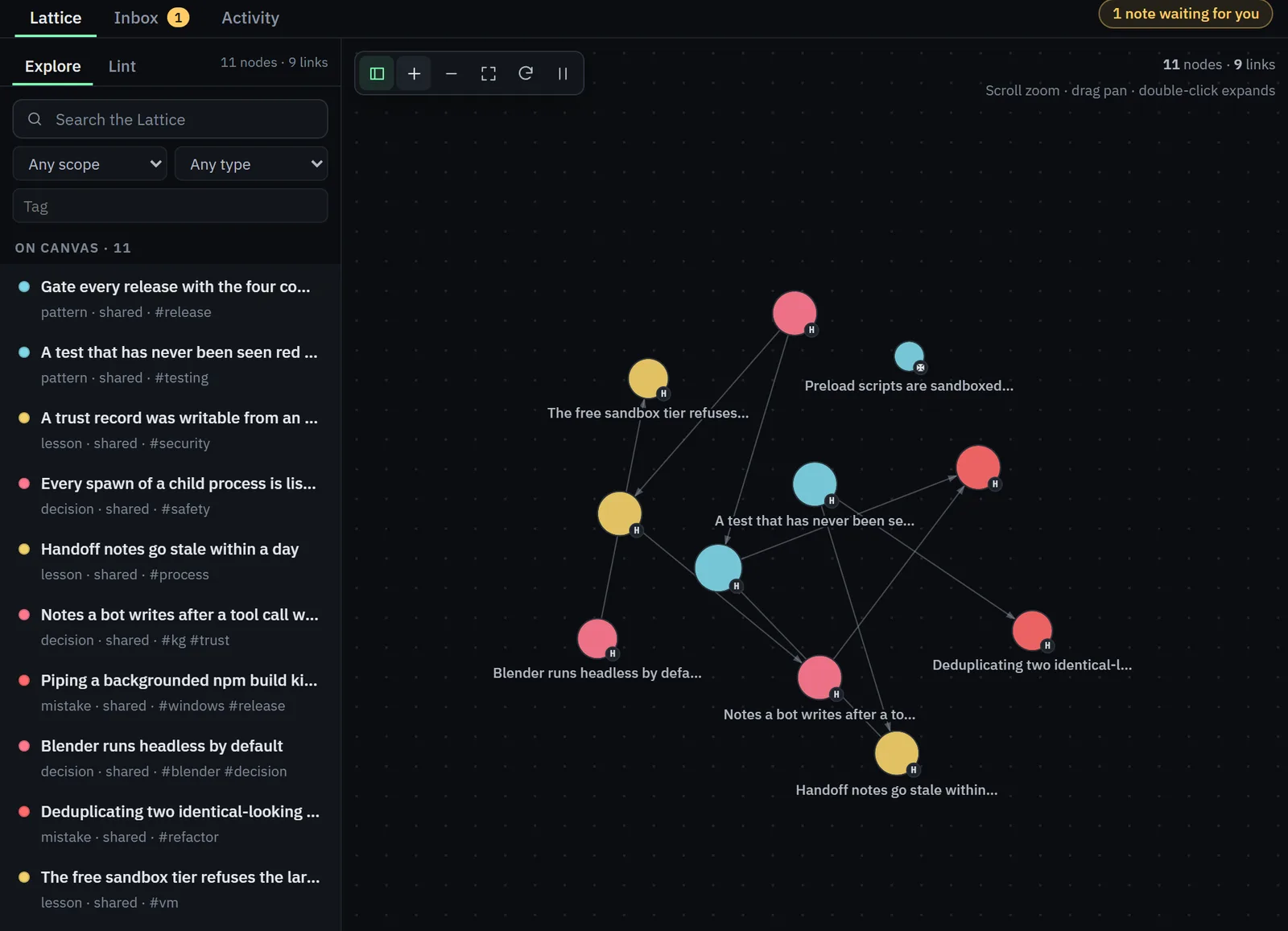This screenshot has height=931, width=1288.
Task: Open Gate every release with the four item
Action: tap(170, 299)
